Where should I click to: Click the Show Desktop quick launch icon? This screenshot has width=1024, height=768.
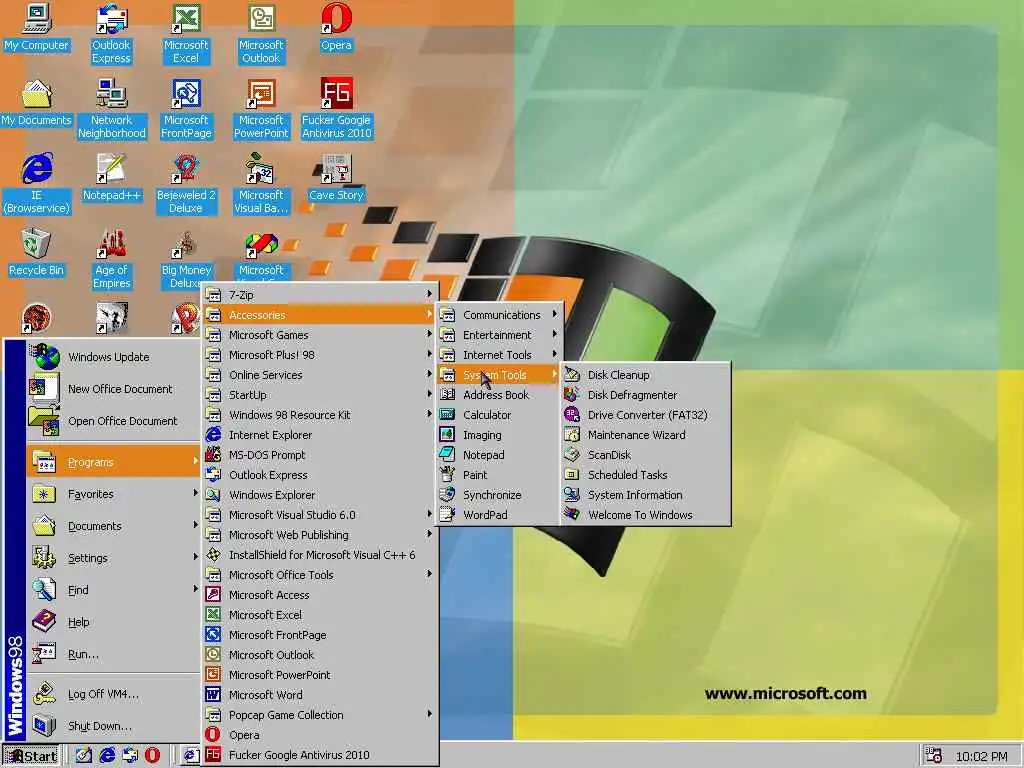click(x=84, y=756)
